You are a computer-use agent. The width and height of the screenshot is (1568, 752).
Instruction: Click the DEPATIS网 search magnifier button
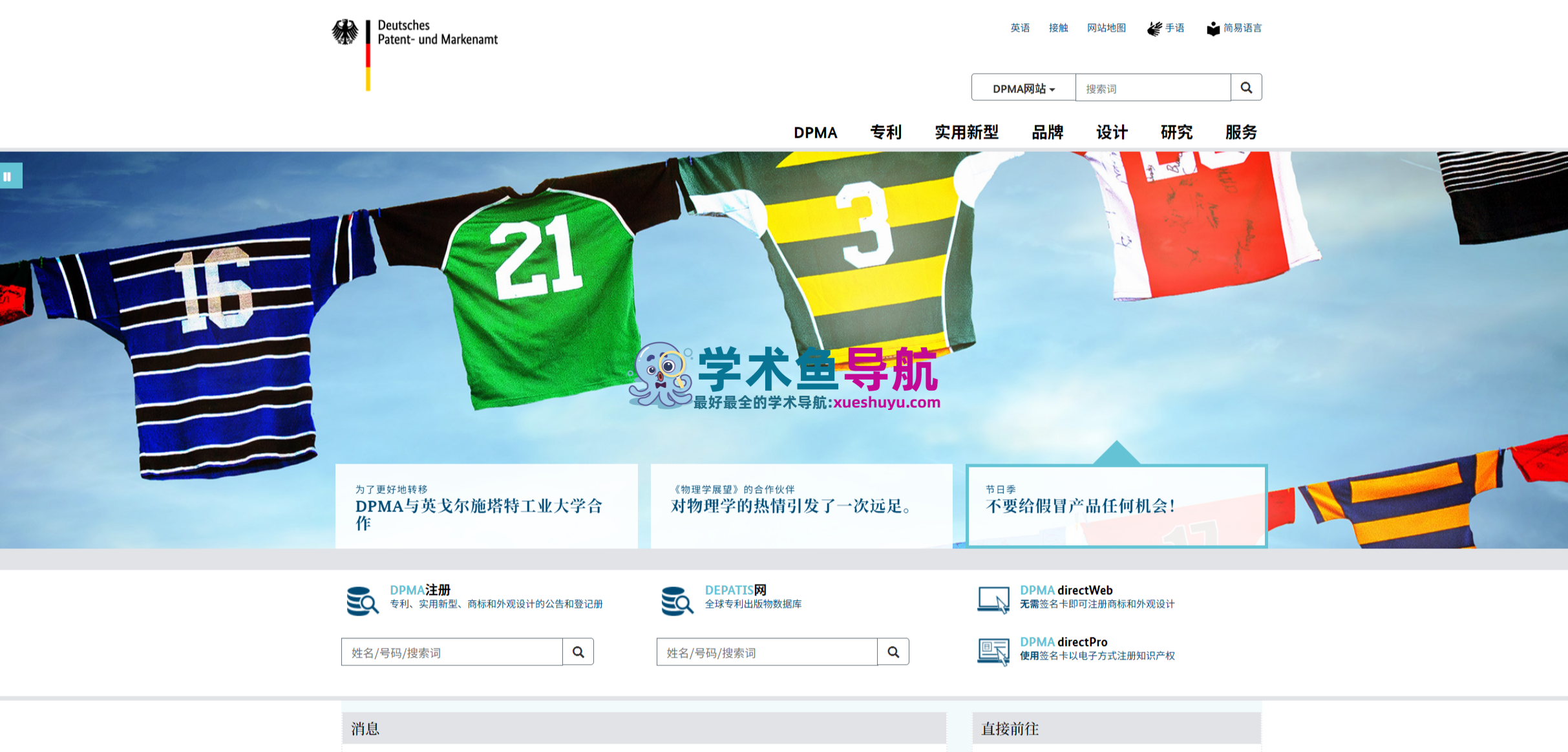[x=893, y=652]
